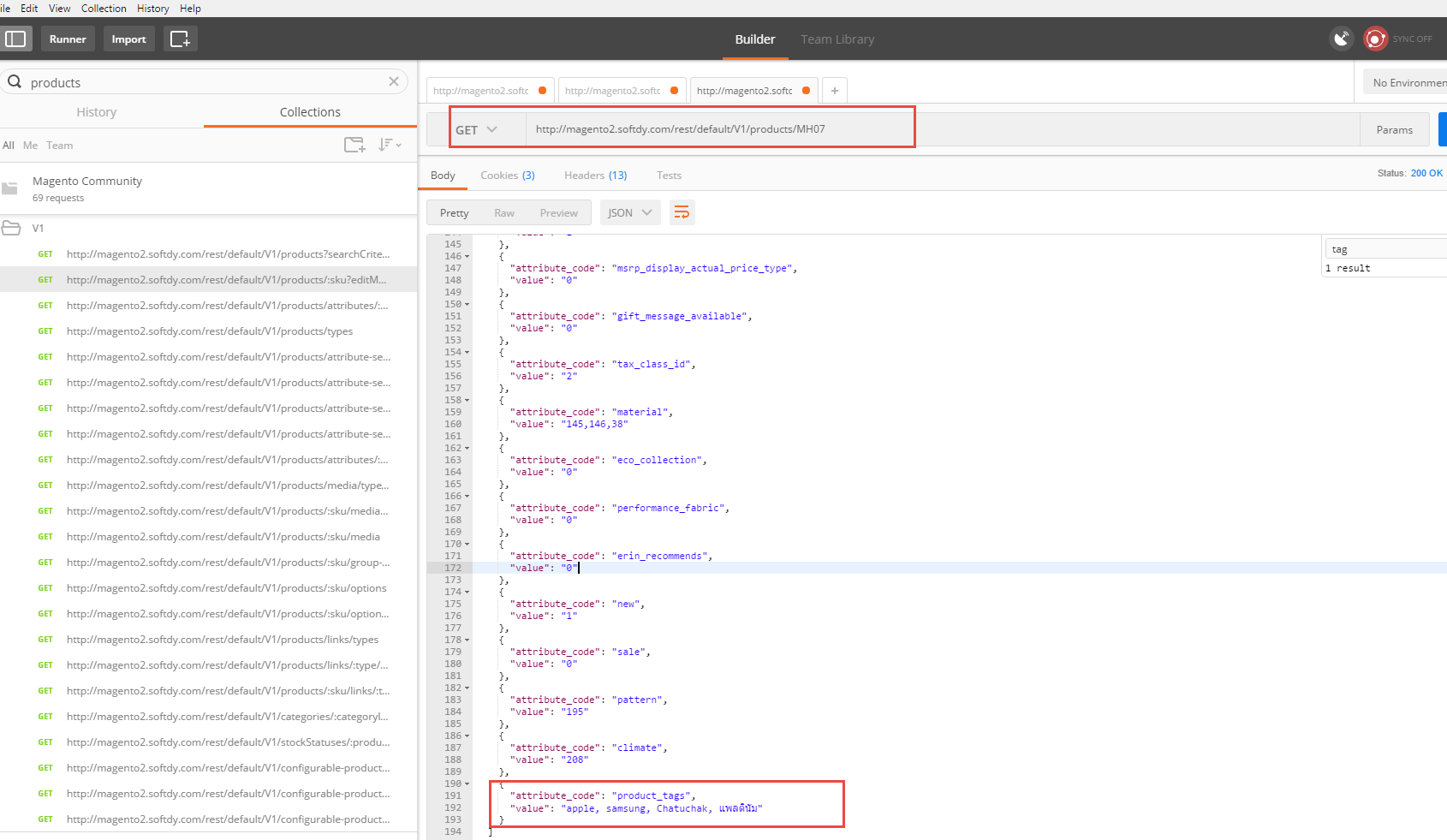The width and height of the screenshot is (1447, 840).
Task: Click the satellite interceptor icon
Action: (x=1341, y=39)
